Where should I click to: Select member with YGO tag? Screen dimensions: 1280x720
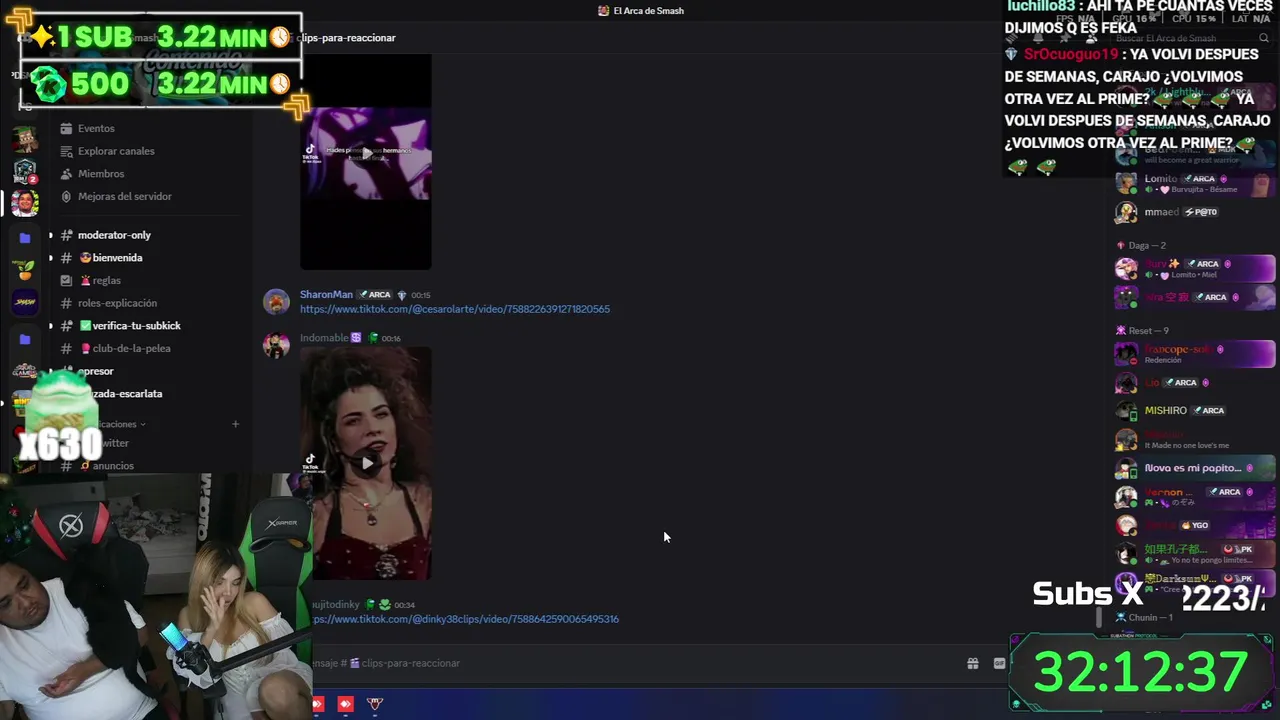click(x=1195, y=525)
